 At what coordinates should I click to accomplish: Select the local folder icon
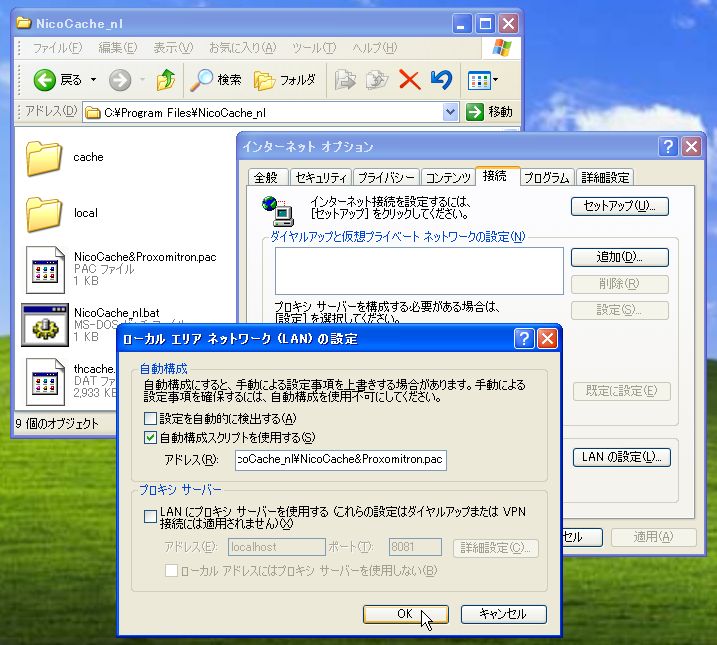click(43, 214)
